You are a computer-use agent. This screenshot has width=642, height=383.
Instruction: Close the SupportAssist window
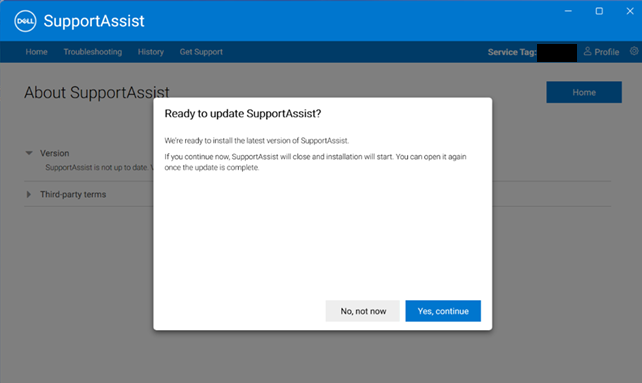click(630, 11)
